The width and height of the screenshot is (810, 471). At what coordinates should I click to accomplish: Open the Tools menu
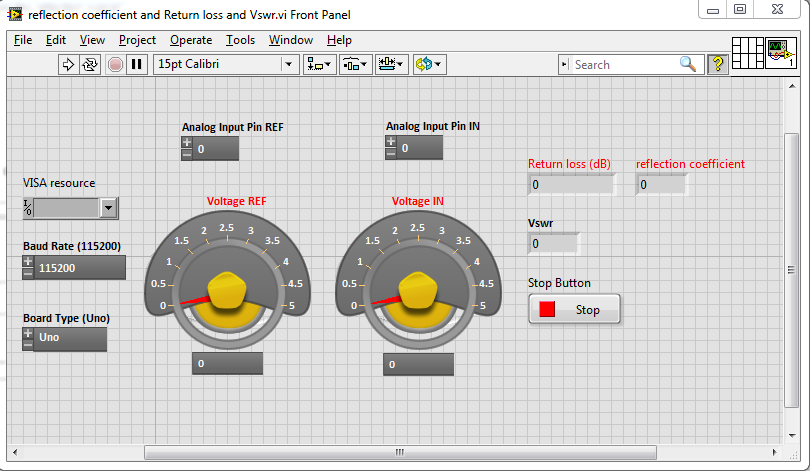240,40
